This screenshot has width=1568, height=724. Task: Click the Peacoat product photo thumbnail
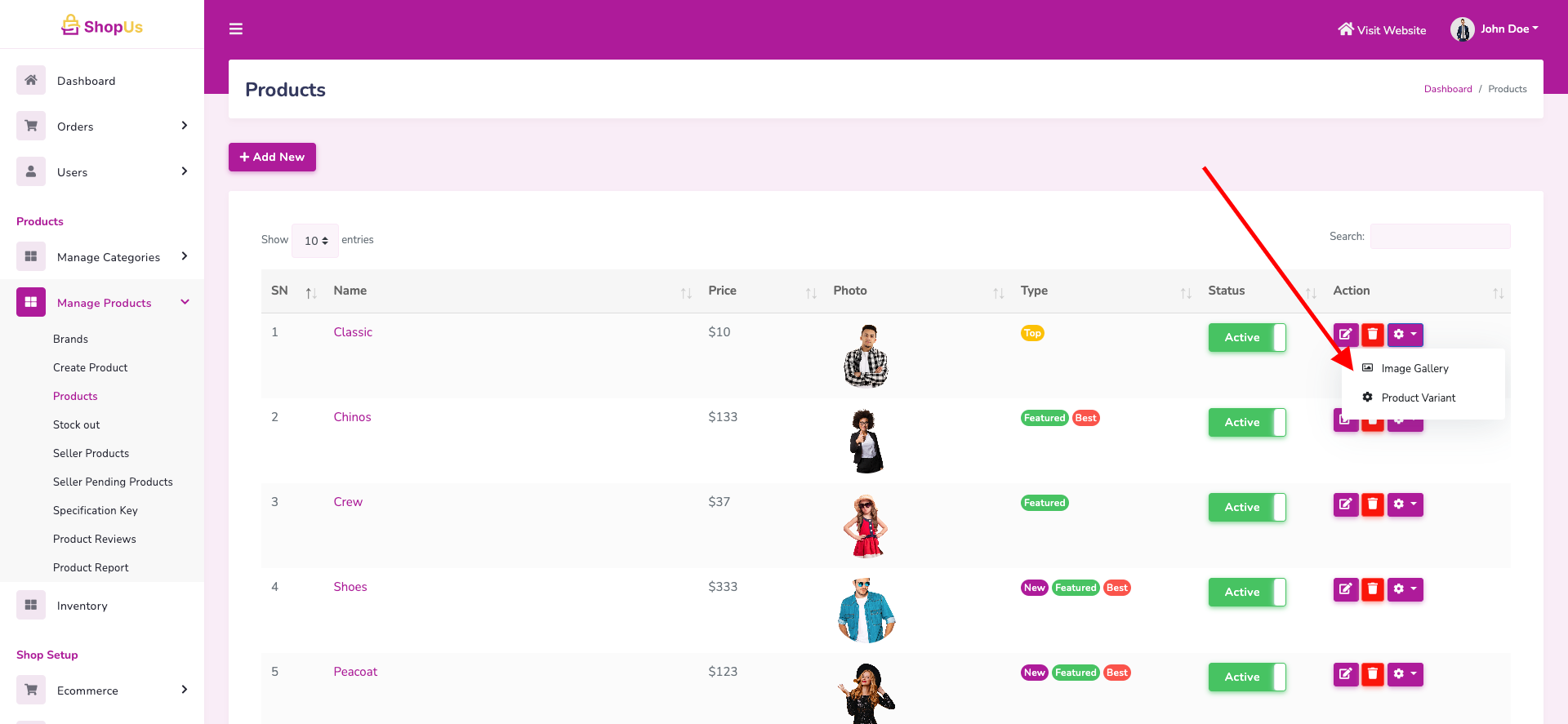(x=866, y=692)
